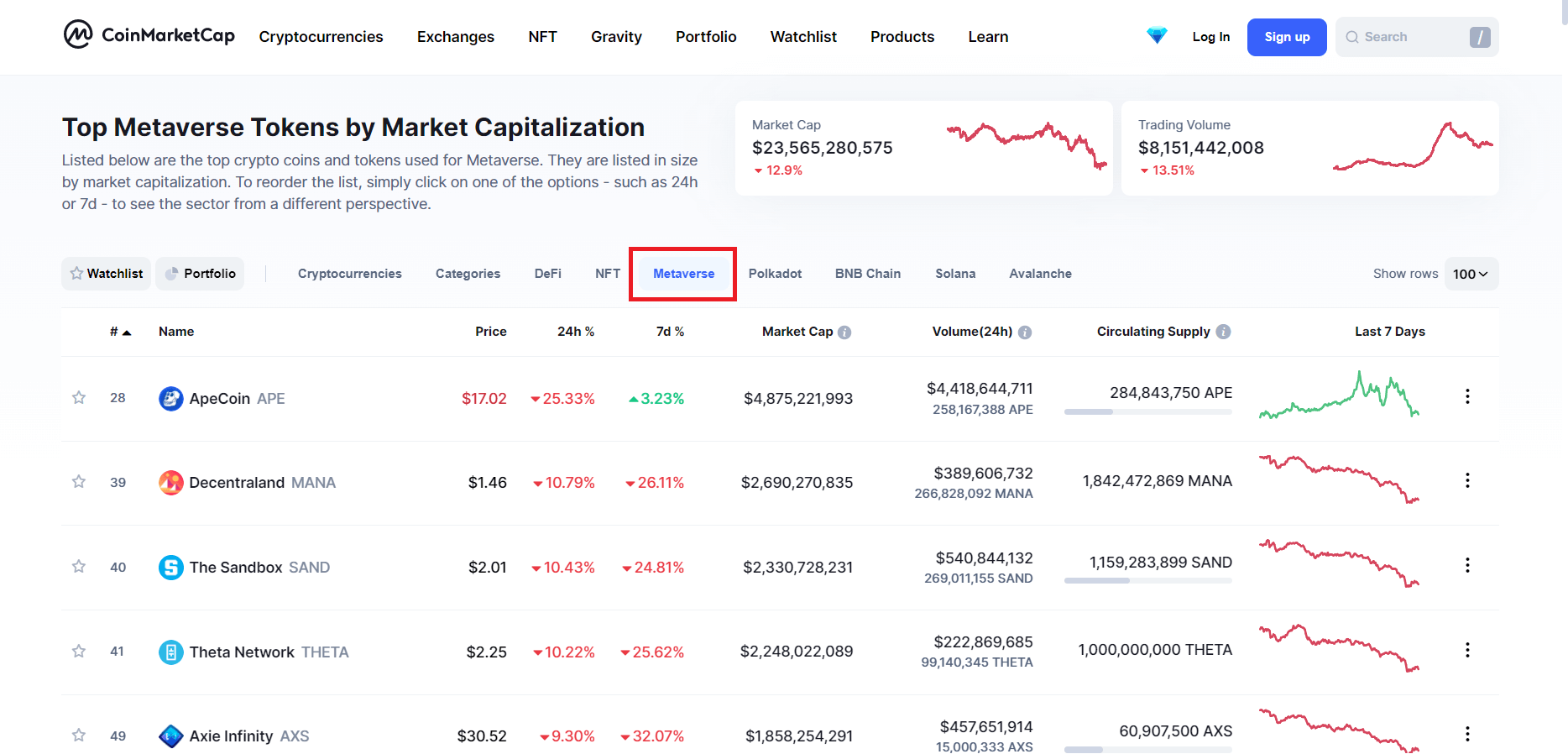
Task: Sort table by Price column
Action: [x=491, y=332]
